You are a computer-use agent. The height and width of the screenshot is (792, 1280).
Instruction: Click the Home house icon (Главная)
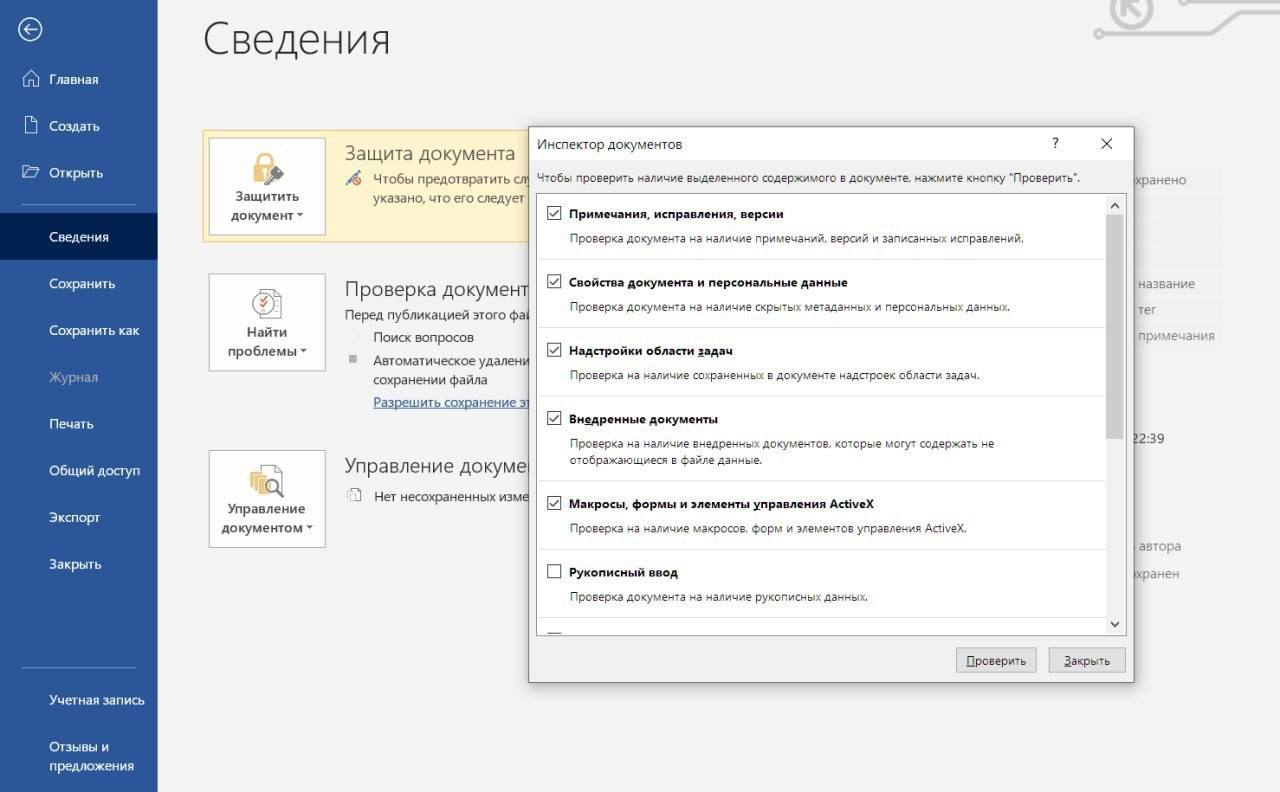coord(31,79)
